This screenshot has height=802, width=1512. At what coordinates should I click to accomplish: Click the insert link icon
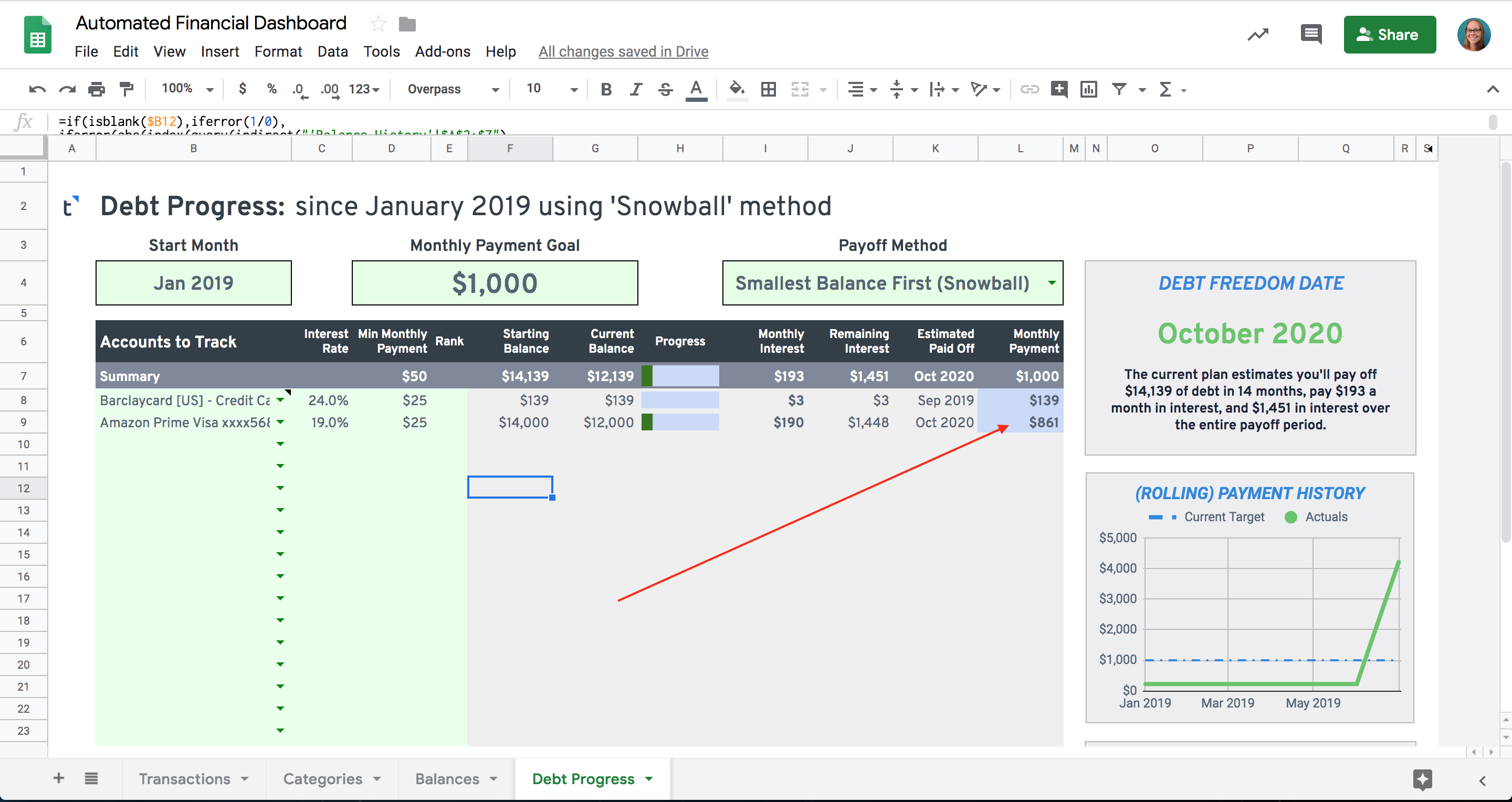tap(1030, 89)
